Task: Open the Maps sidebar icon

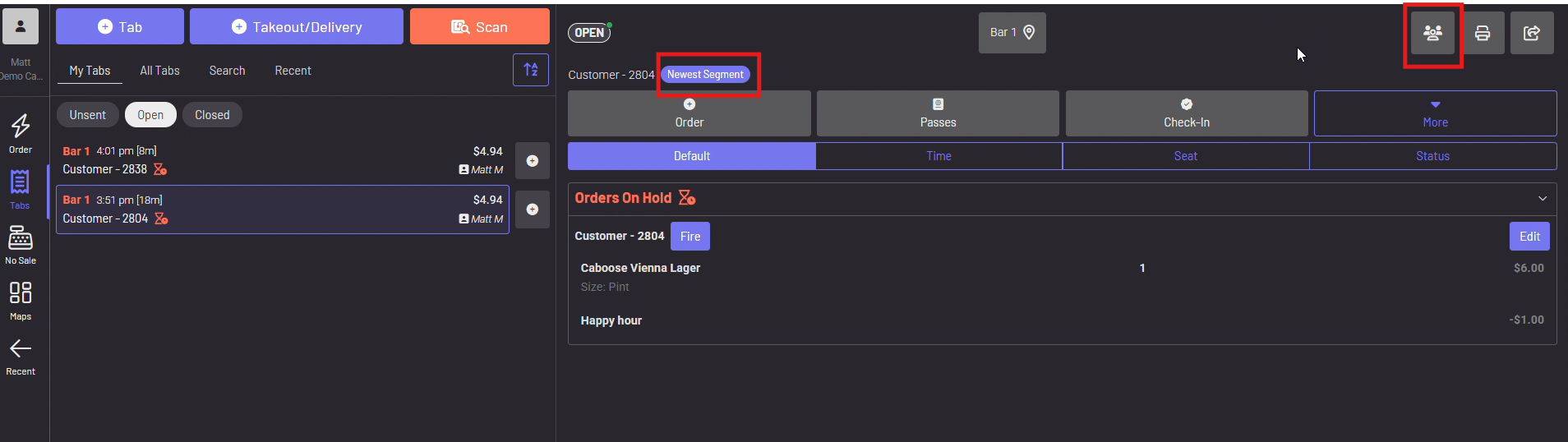Action: (x=21, y=301)
